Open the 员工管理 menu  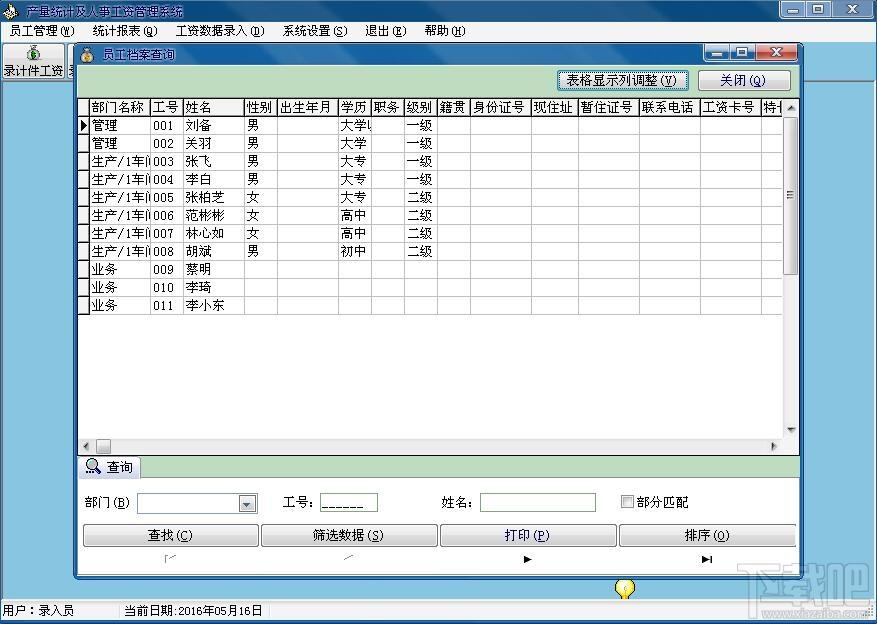[x=42, y=31]
